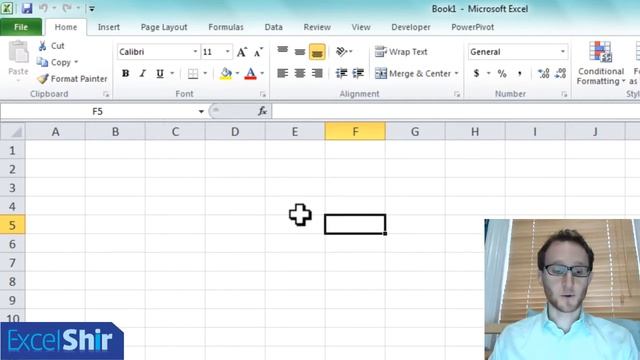Apply cell borders
This screenshot has width=640, height=360.
tap(193, 73)
